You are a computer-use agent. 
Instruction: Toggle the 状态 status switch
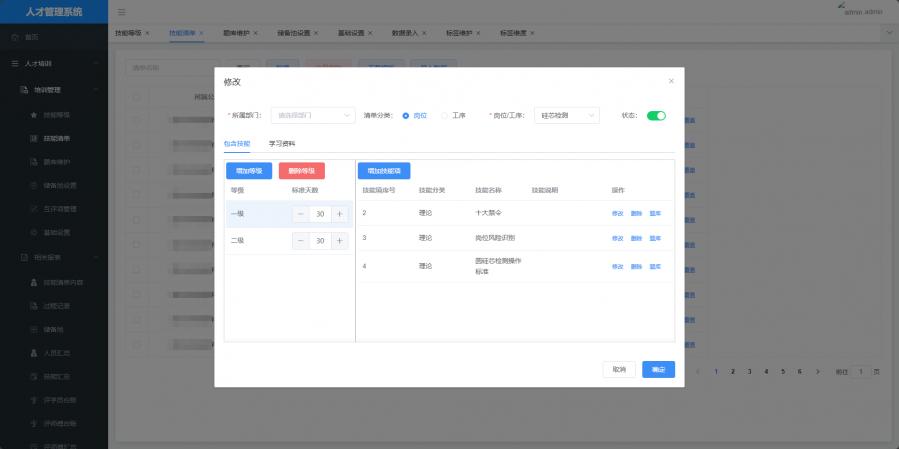coord(656,116)
